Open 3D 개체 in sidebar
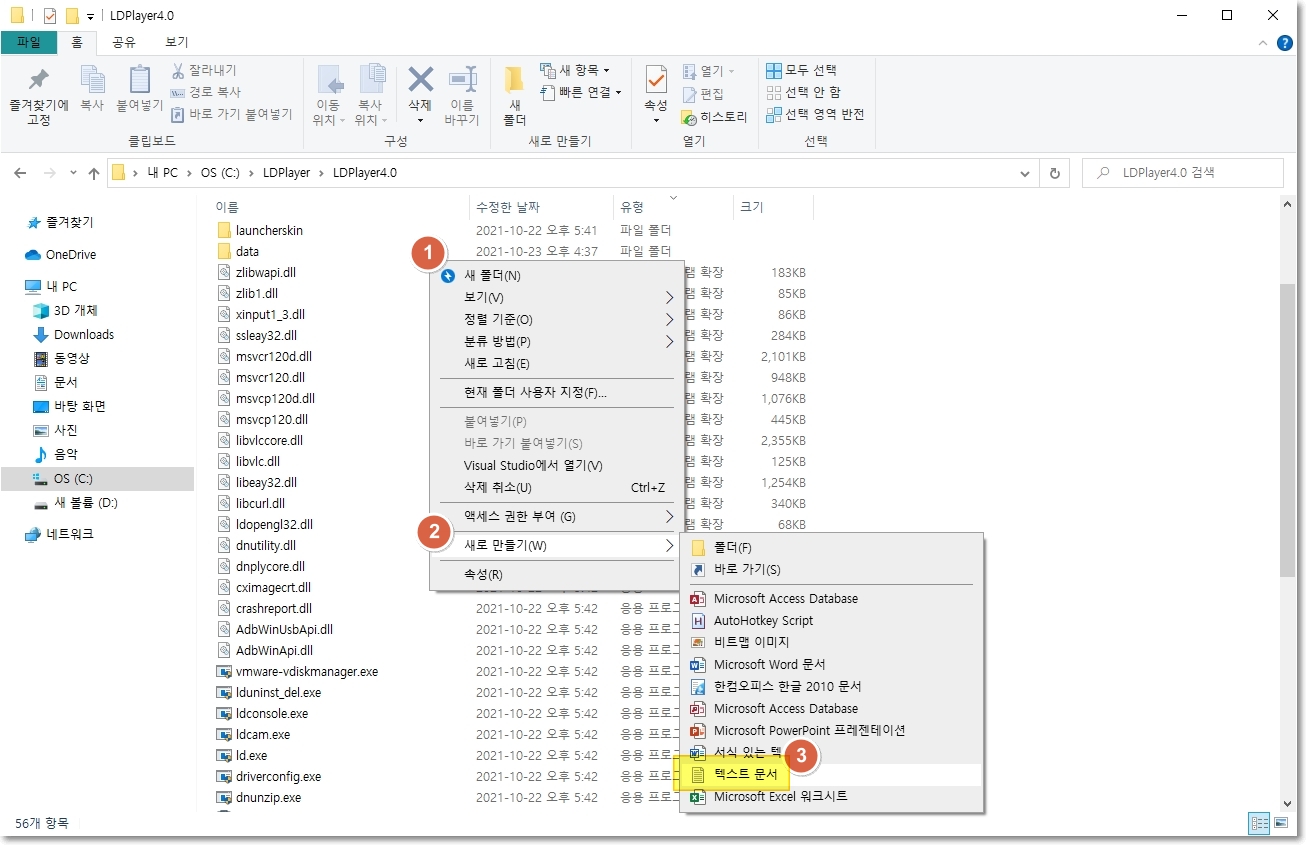The height and width of the screenshot is (845, 1306). click(66, 310)
